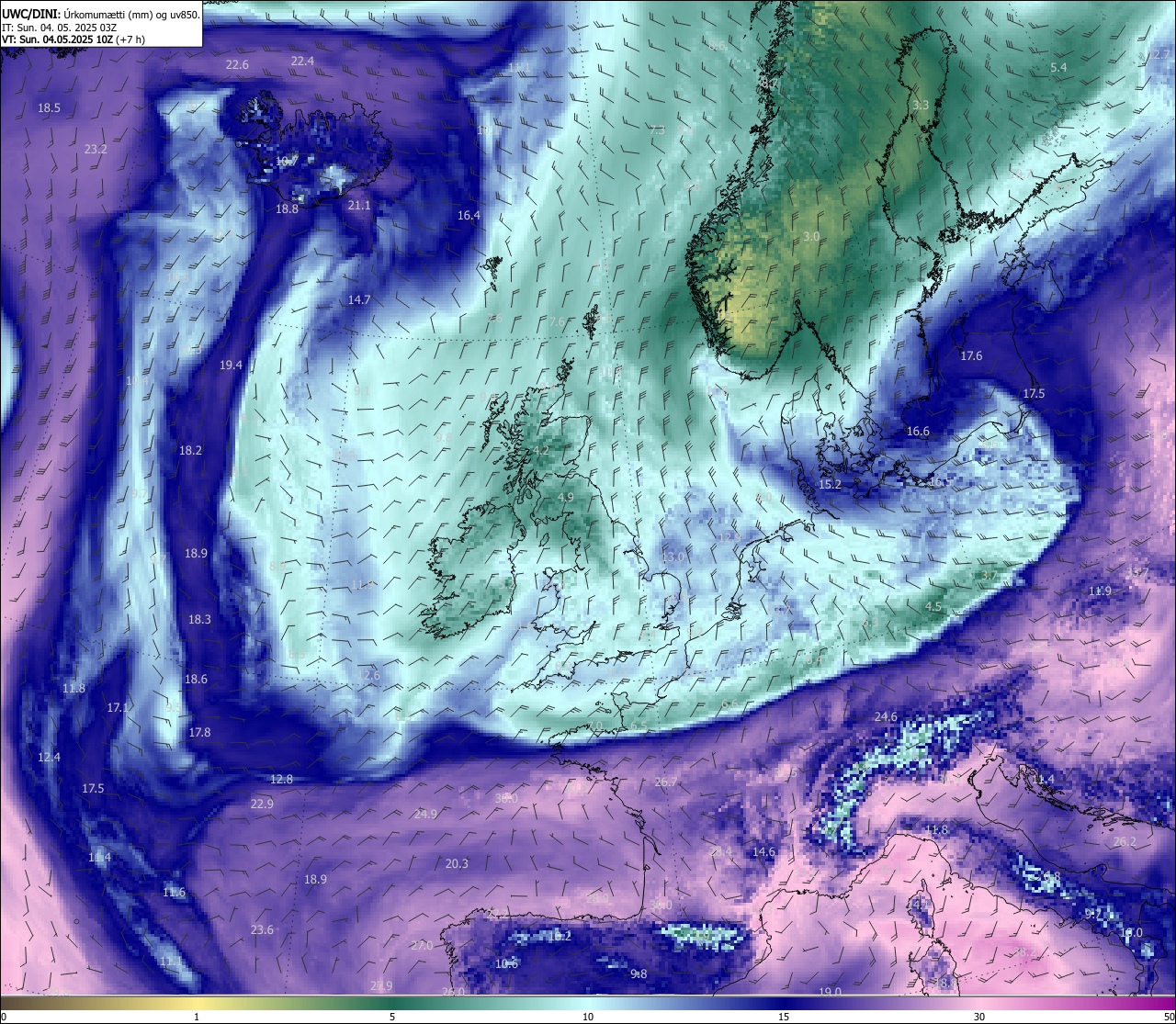Image resolution: width=1176 pixels, height=1024 pixels.
Task: Click the map value 12.8
Action: coord(281,779)
